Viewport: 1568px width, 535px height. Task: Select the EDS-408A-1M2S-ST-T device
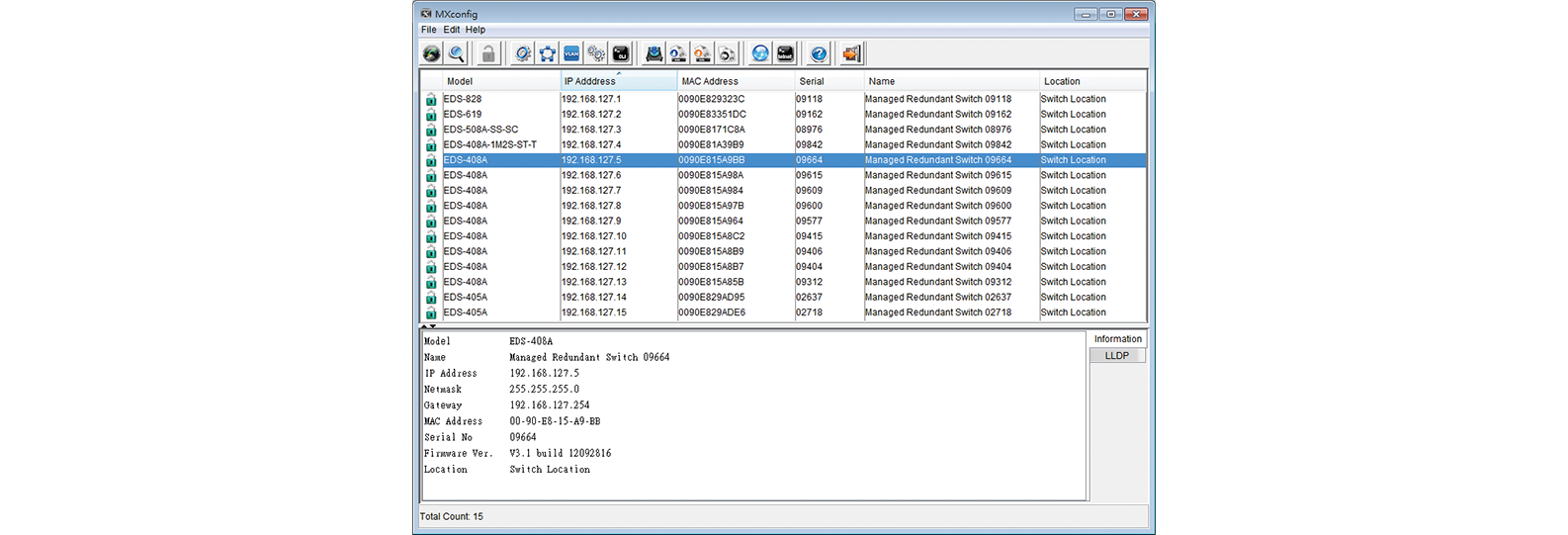point(784,144)
